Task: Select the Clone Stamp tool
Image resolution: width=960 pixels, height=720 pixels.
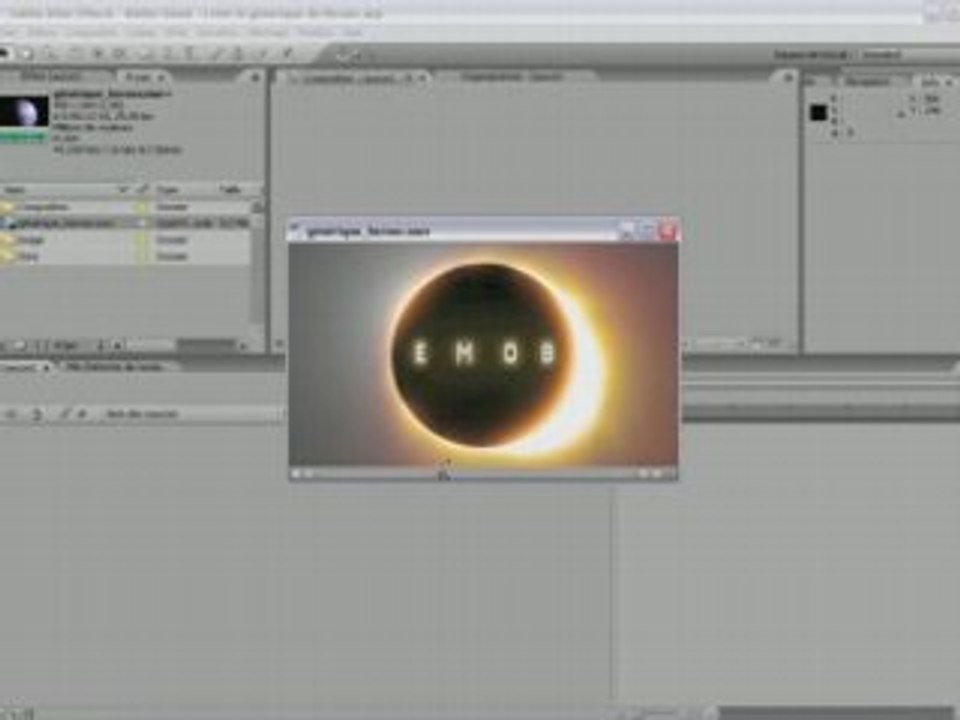Action: click(238, 54)
